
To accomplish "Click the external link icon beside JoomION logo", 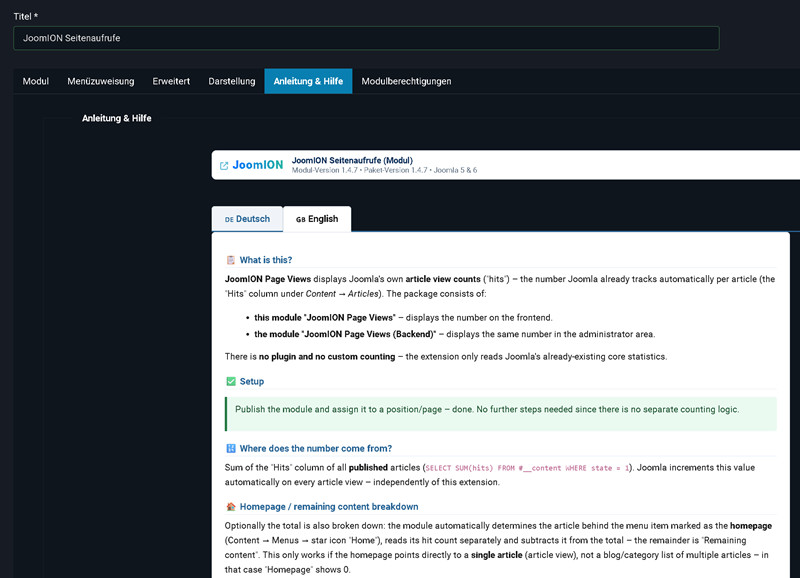I will point(223,165).
